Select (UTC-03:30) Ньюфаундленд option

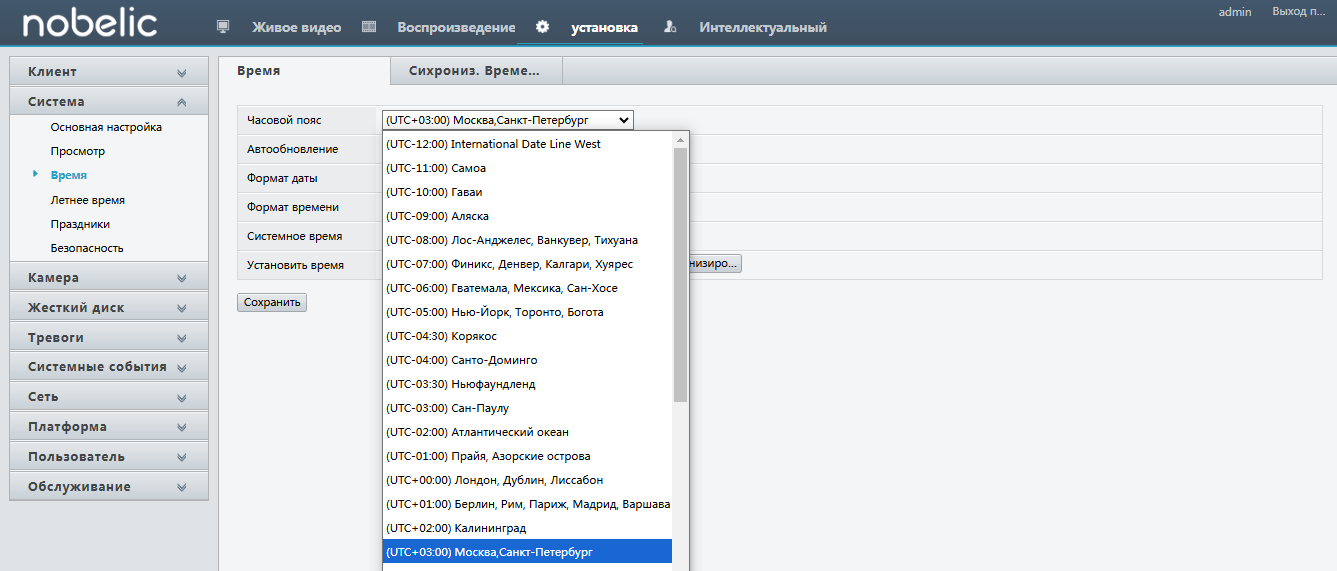(x=527, y=384)
